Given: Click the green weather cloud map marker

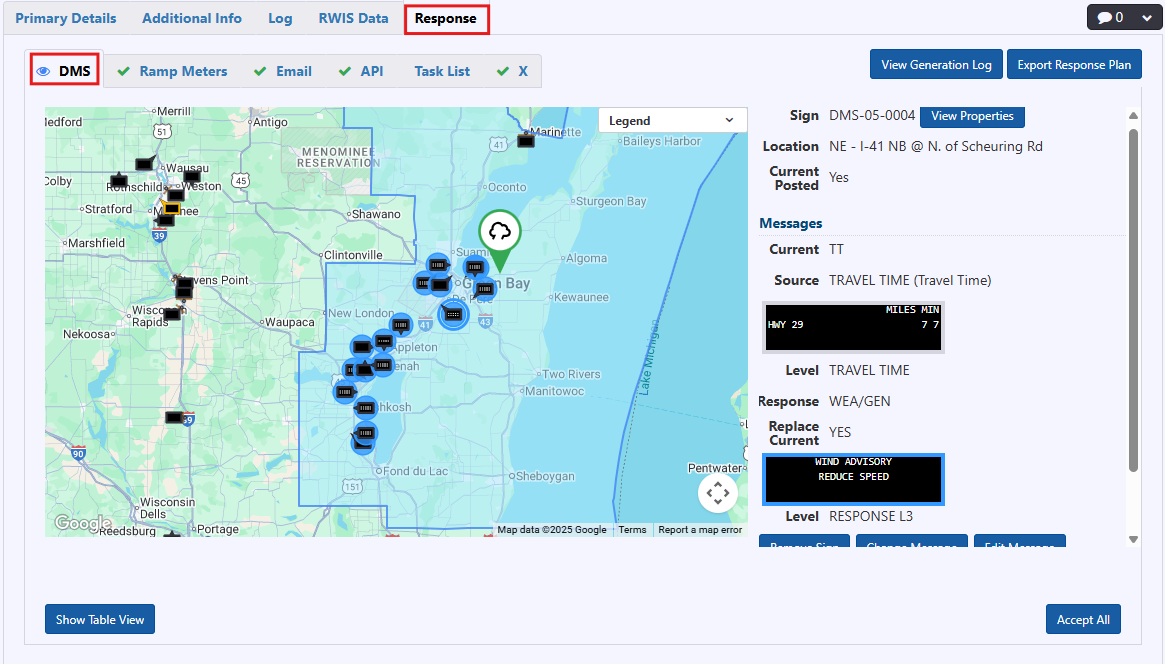Looking at the screenshot, I should pyautogui.click(x=500, y=233).
